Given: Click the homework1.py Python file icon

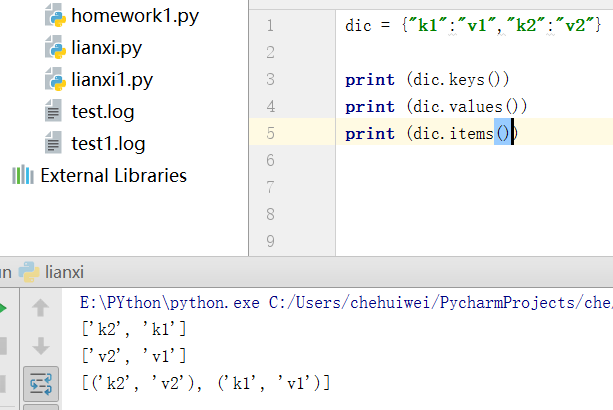Looking at the screenshot, I should coord(55,15).
